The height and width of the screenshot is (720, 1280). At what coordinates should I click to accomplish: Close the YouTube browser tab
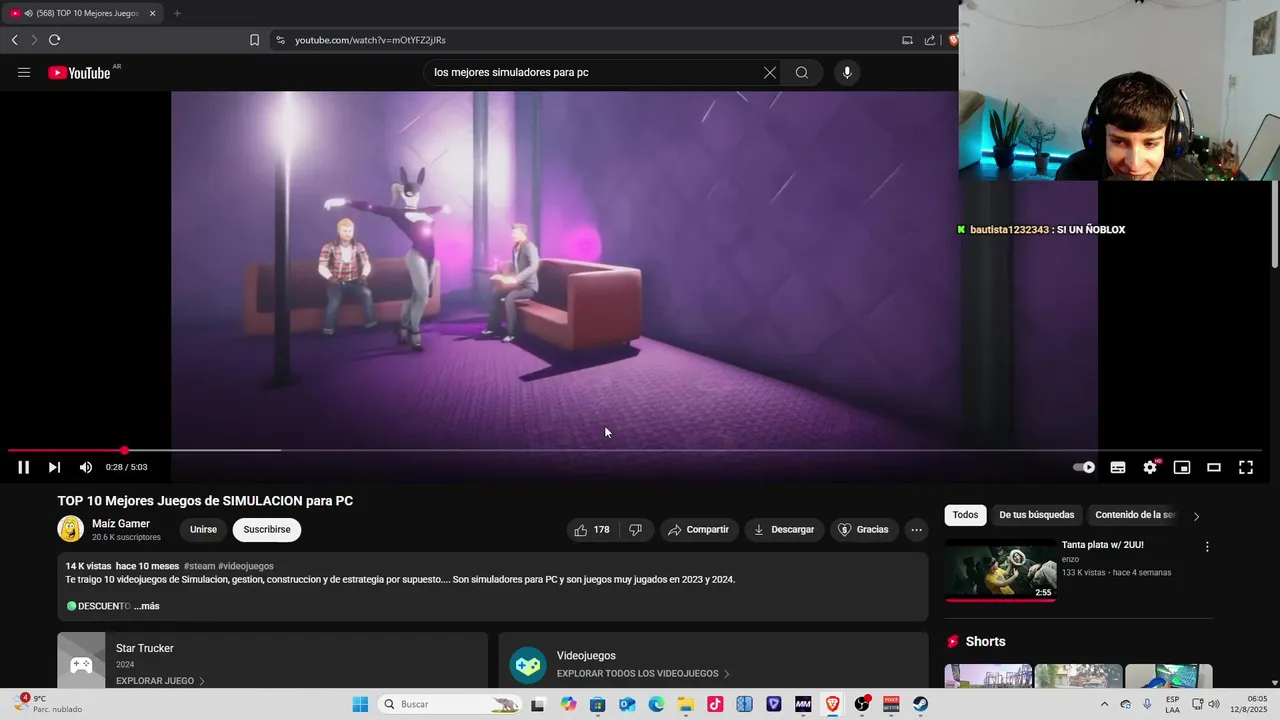(153, 13)
